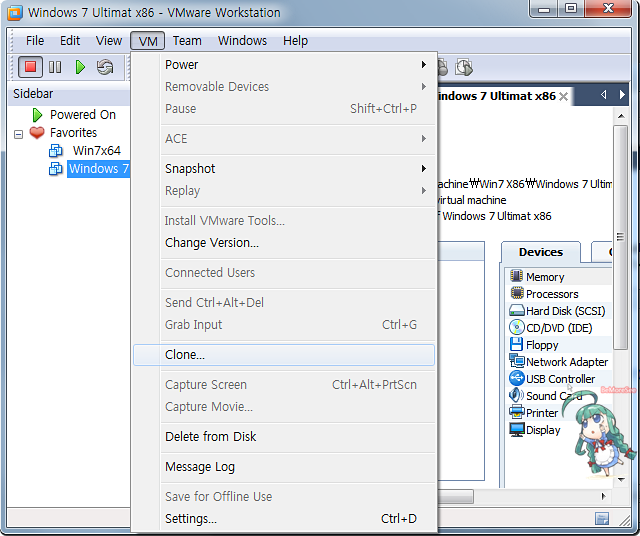Maximize the VMware Workstation window
Viewport: 640px width, 536px height.
click(x=571, y=9)
